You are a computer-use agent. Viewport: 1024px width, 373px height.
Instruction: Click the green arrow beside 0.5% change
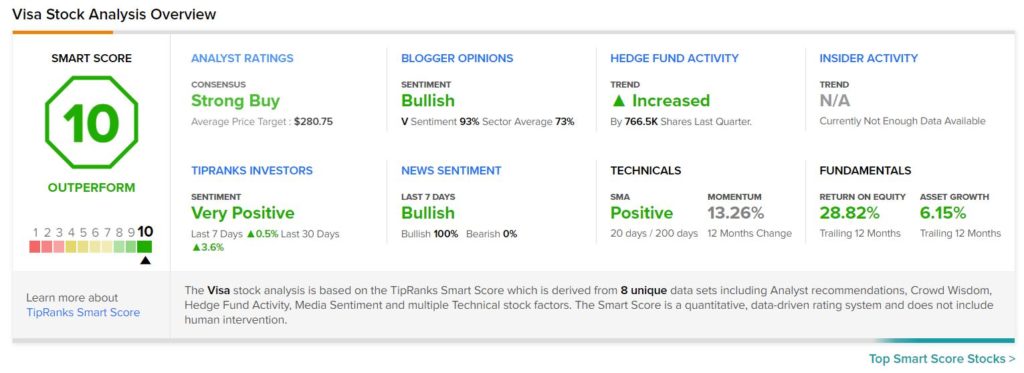250,234
